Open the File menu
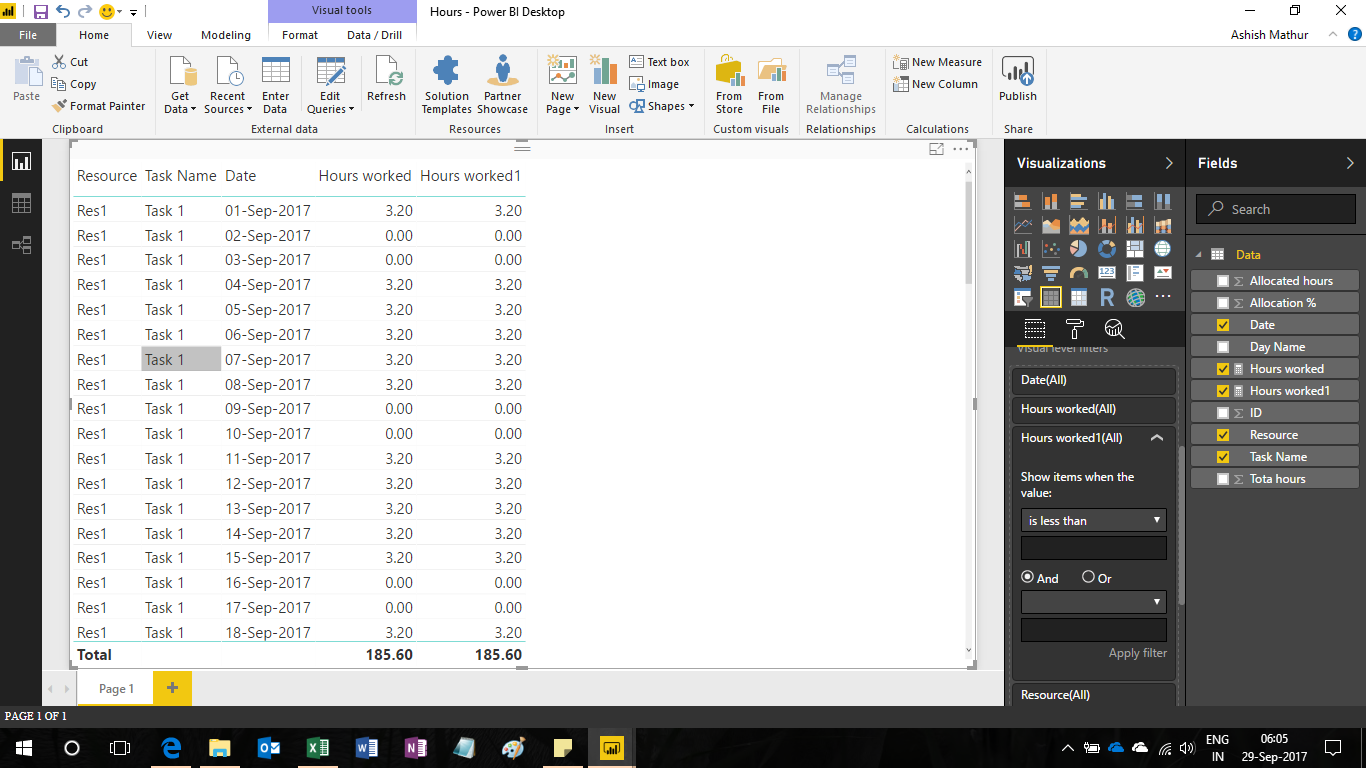 coord(27,35)
